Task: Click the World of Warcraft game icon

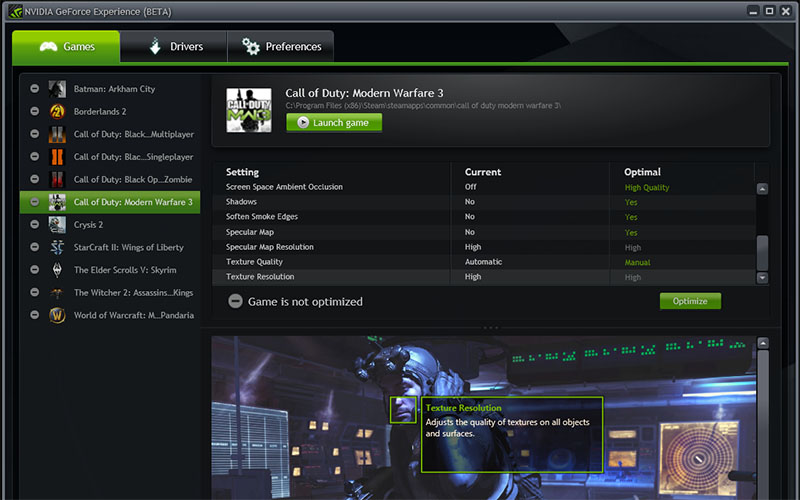Action: [x=57, y=315]
